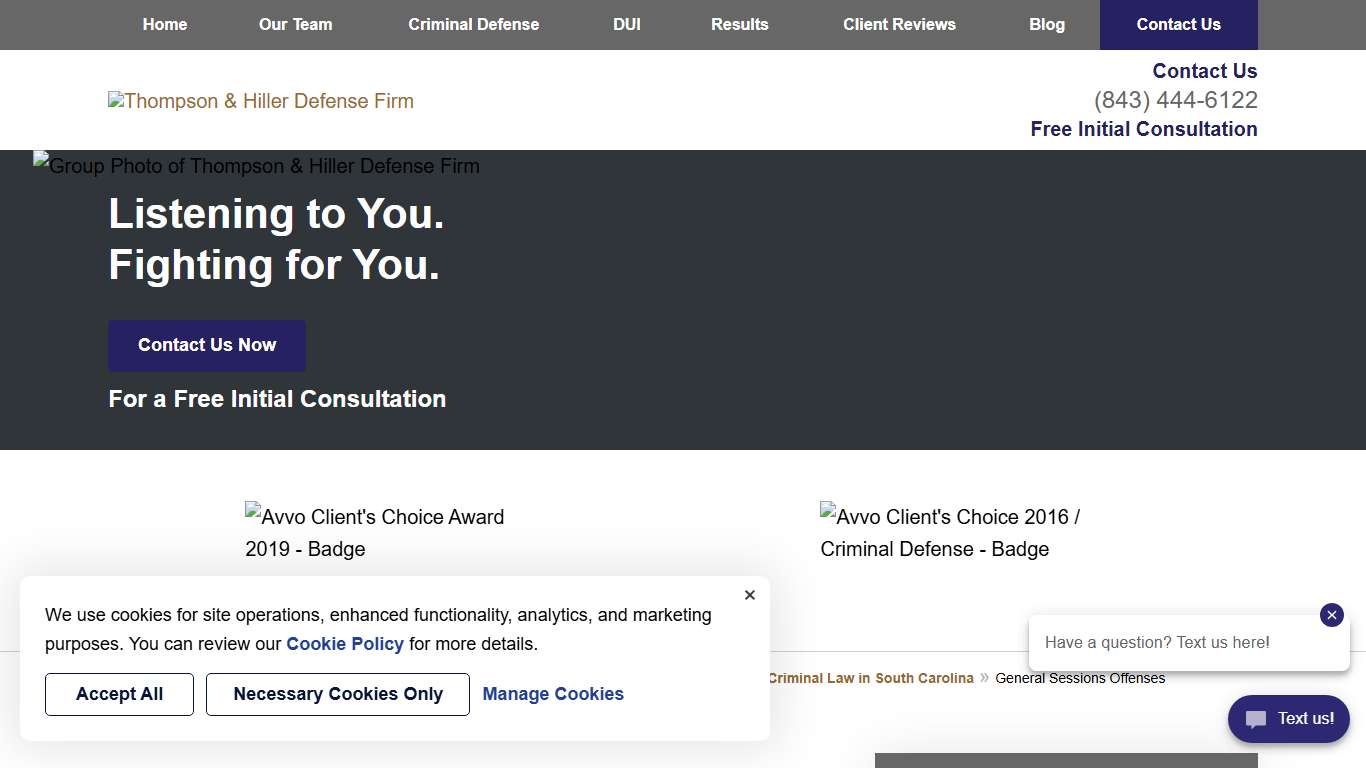
Task: Open the Text us! chat widget
Action: [1288, 719]
